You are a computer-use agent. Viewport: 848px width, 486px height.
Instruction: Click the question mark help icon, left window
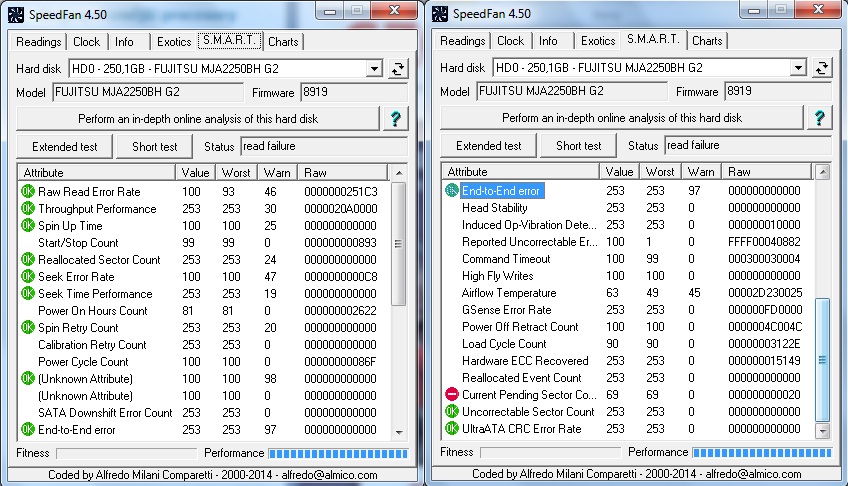395,118
